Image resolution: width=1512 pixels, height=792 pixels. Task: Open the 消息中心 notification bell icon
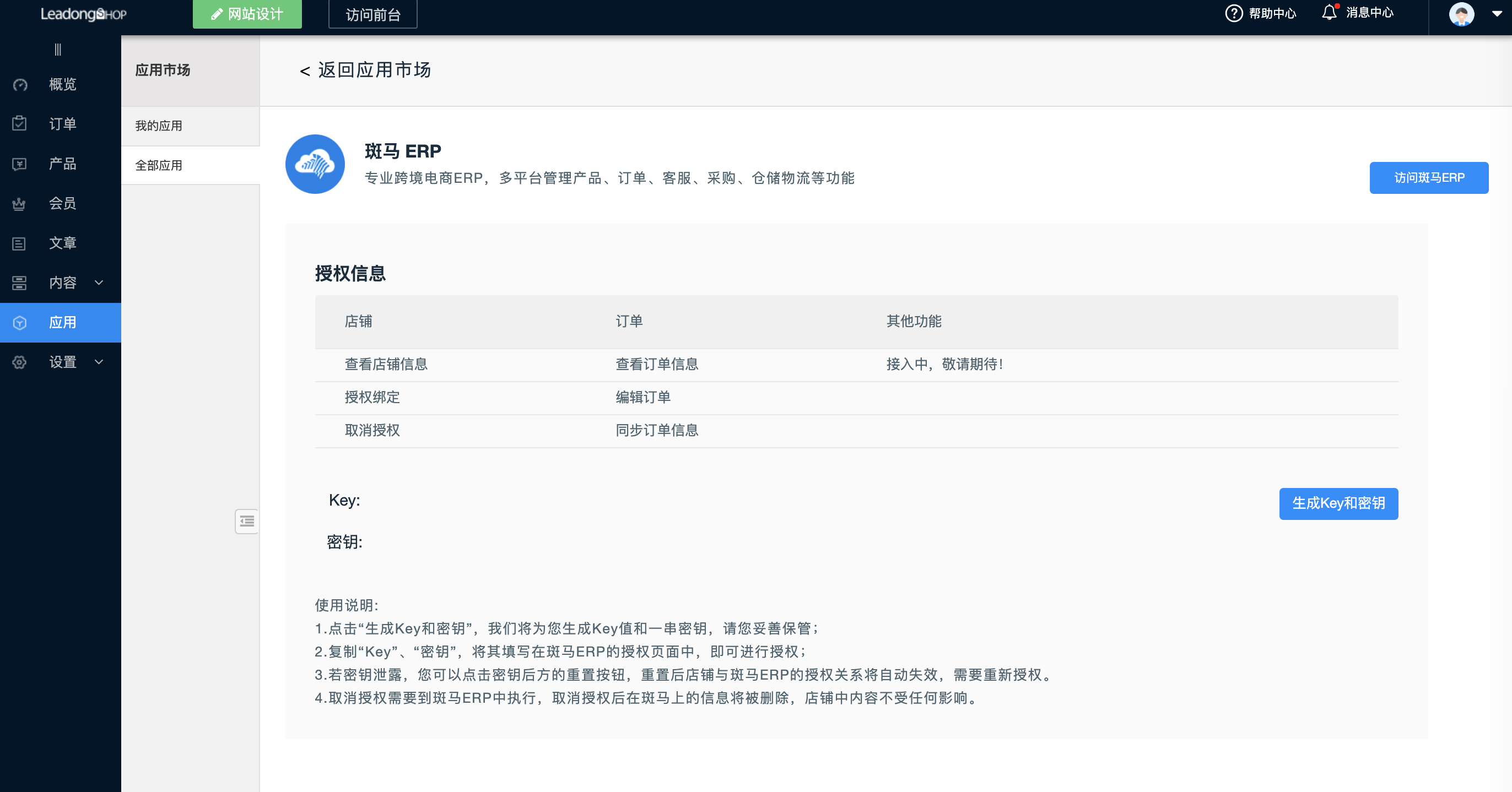click(x=1330, y=12)
